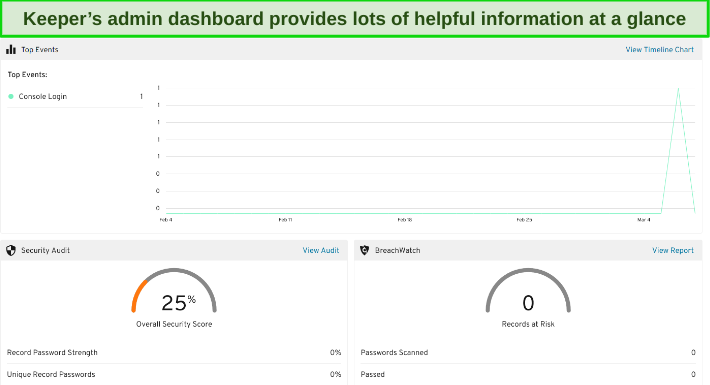The height and width of the screenshot is (385, 710).
Task: Click the Top Events panel header title
Action: click(x=40, y=50)
